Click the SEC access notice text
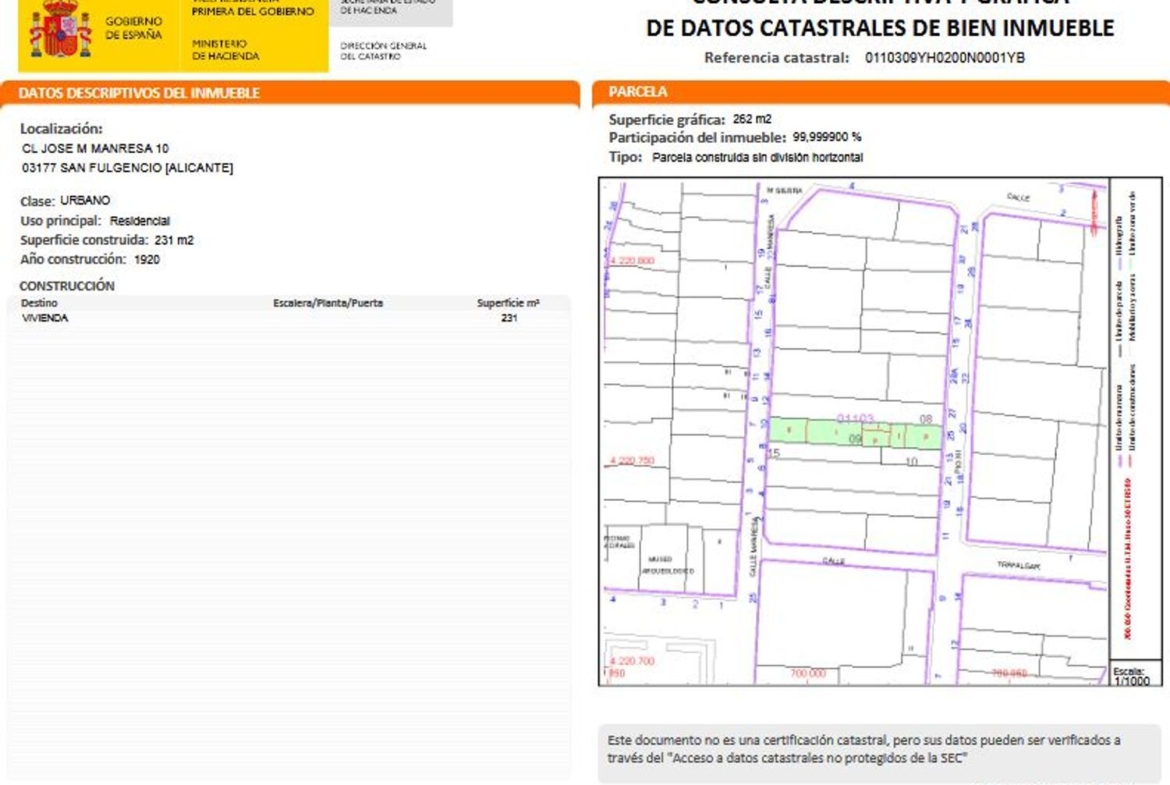The image size is (1170, 785). 864,749
